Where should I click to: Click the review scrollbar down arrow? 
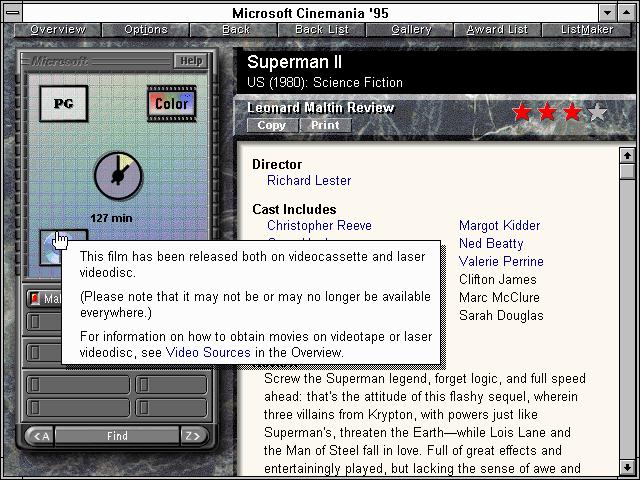627,467
